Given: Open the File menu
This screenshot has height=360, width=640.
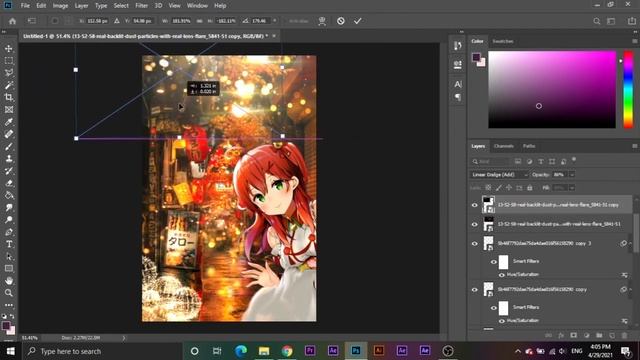Looking at the screenshot, I should [25, 6].
